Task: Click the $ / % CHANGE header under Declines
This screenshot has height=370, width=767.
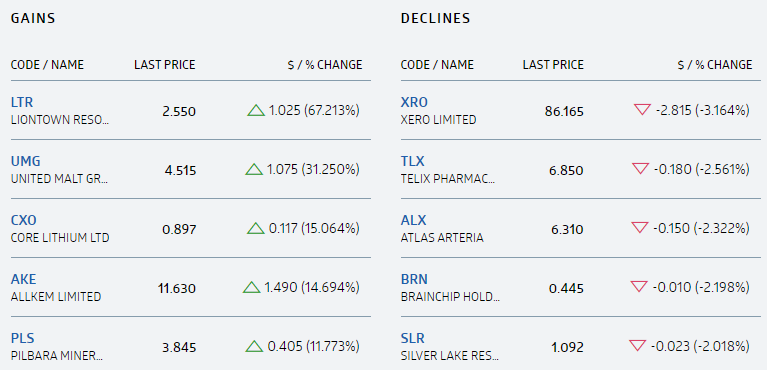Action: pyautogui.click(x=715, y=65)
